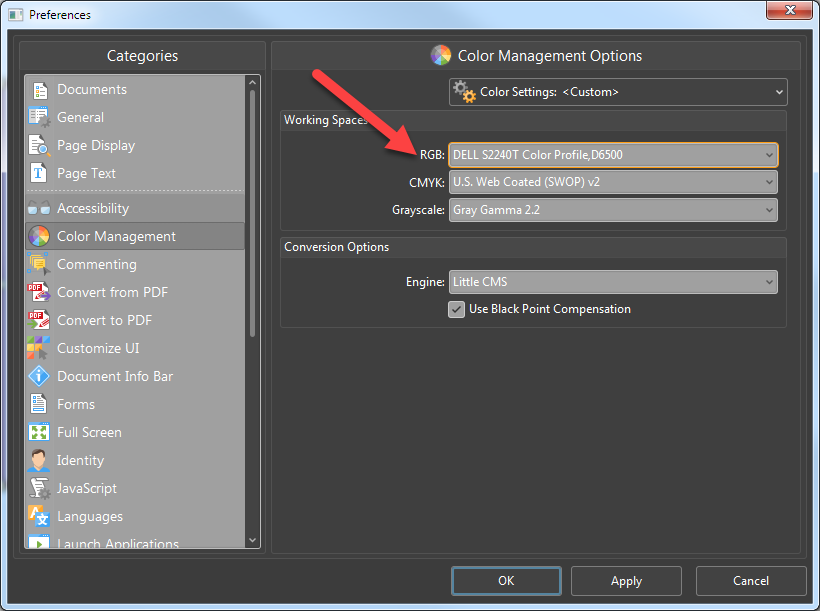Screen dimensions: 820x611
Task: Click the Full Screen arrows icon
Action: click(39, 432)
